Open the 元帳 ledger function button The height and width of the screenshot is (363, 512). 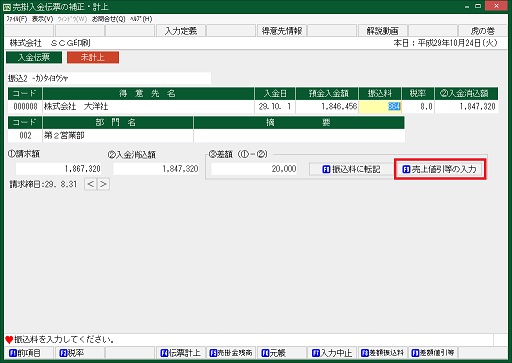tap(281, 353)
